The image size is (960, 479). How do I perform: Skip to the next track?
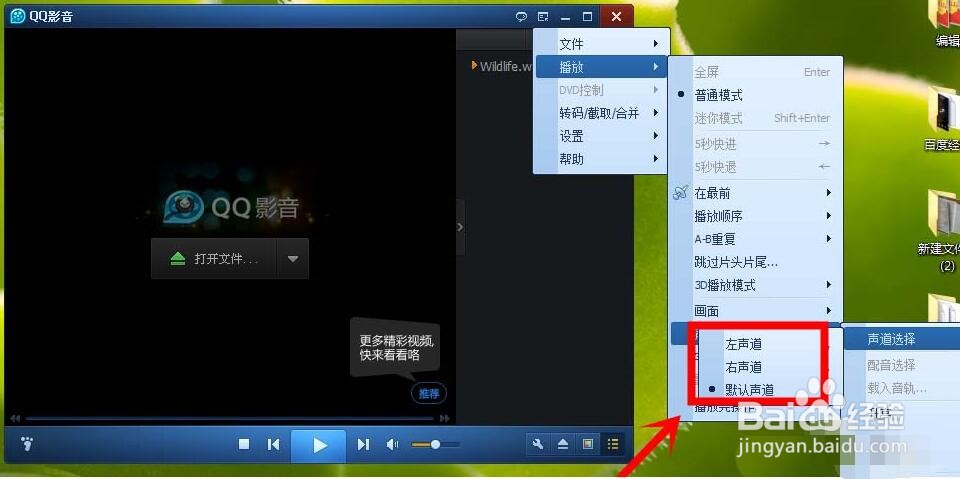click(363, 444)
